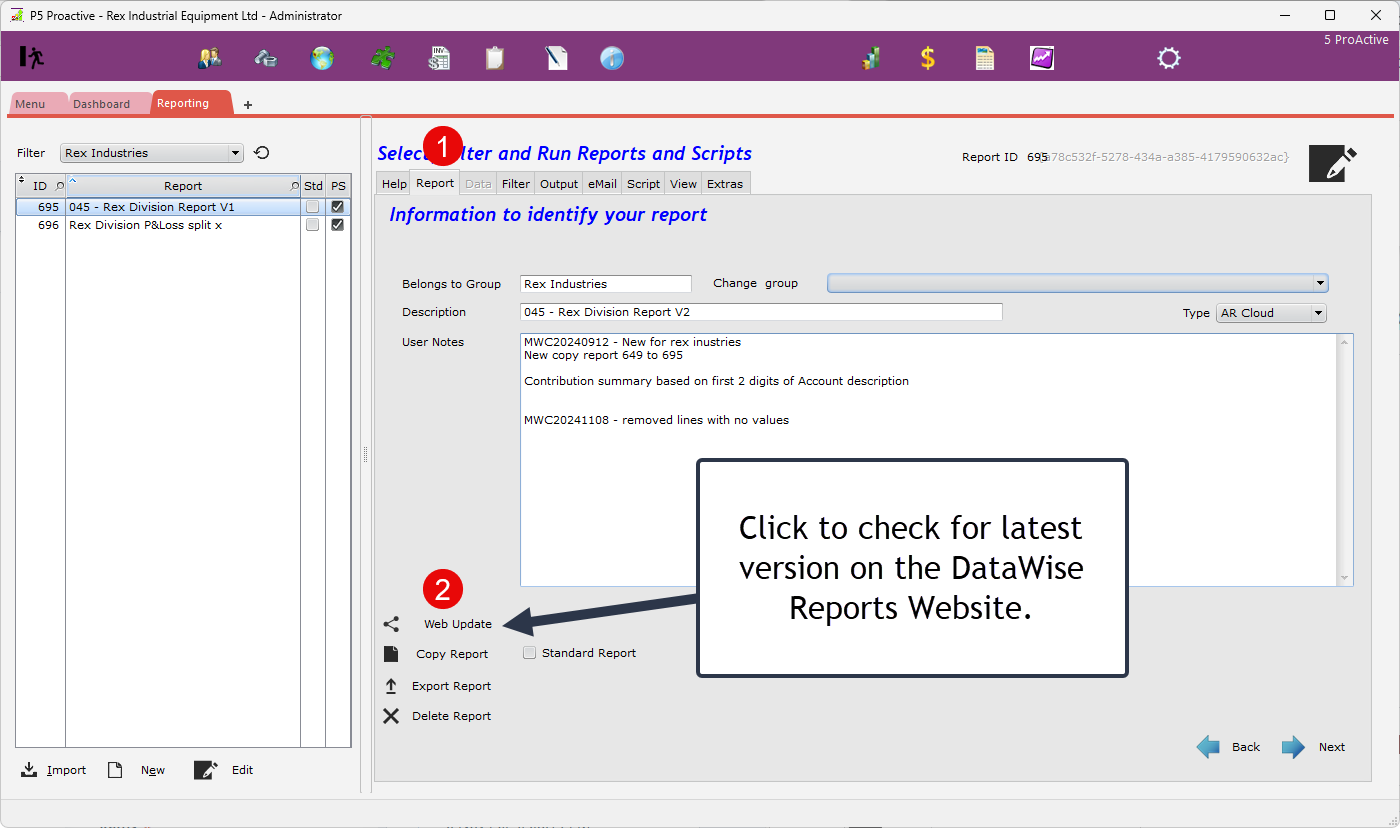Open the View tab
1400x828 pixels.
(683, 184)
